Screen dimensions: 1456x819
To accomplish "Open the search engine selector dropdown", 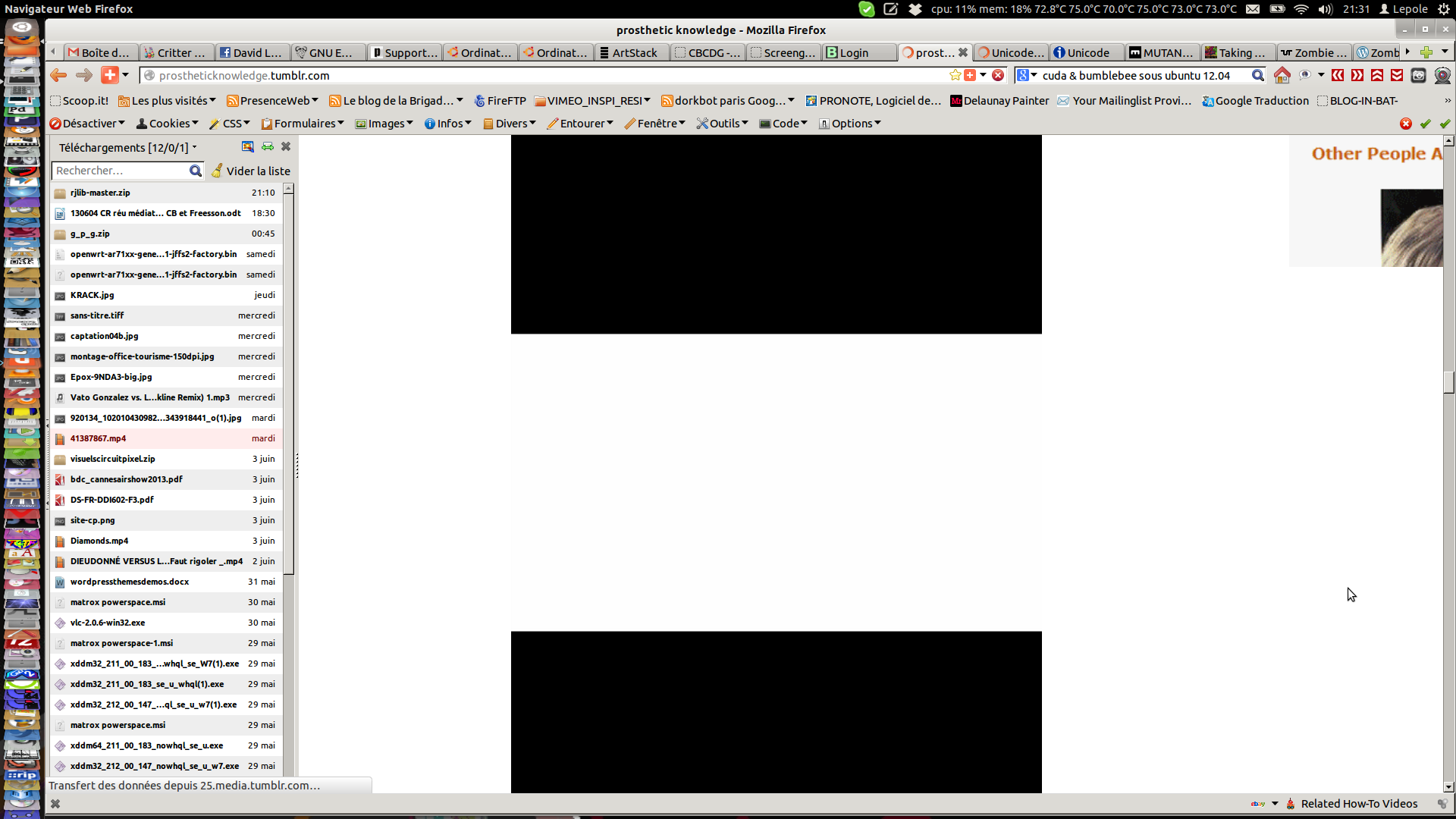I will (x=1027, y=75).
